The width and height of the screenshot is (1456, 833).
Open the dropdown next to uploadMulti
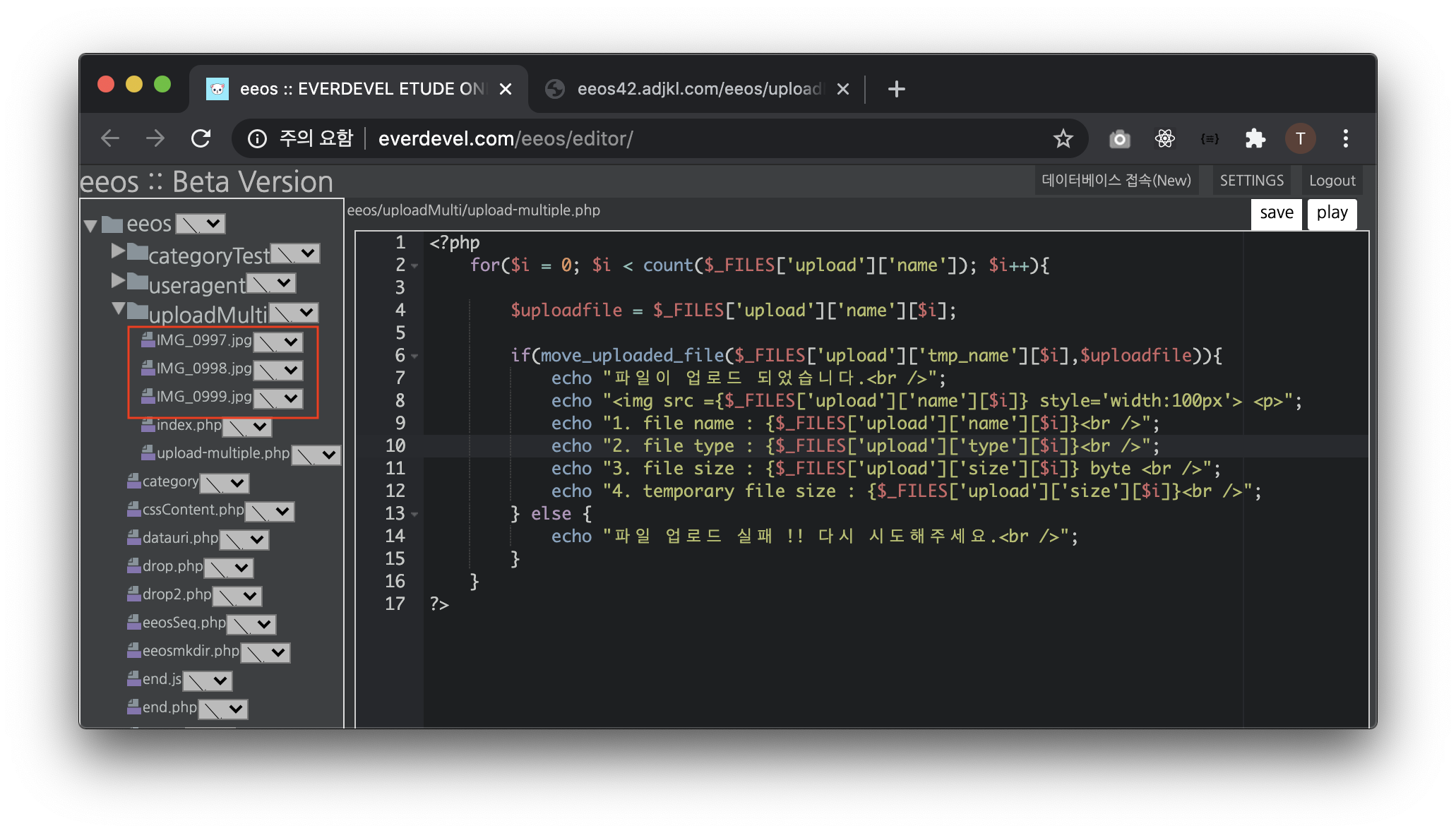[x=294, y=313]
